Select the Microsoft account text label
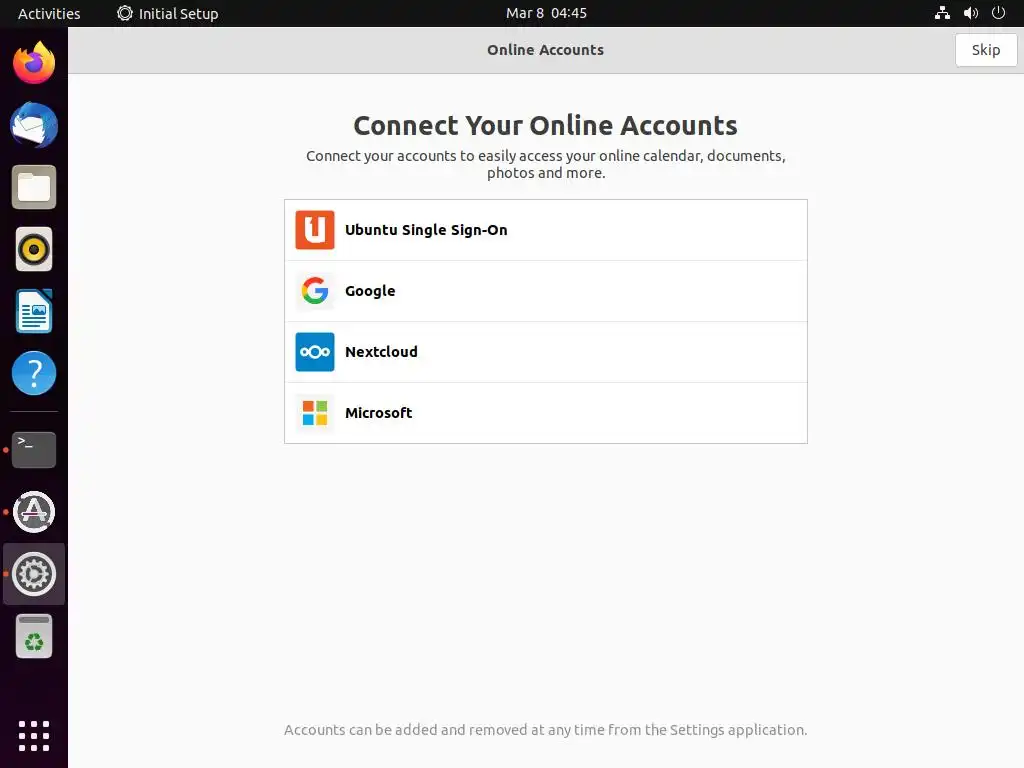Viewport: 1024px width, 768px height. [378, 413]
